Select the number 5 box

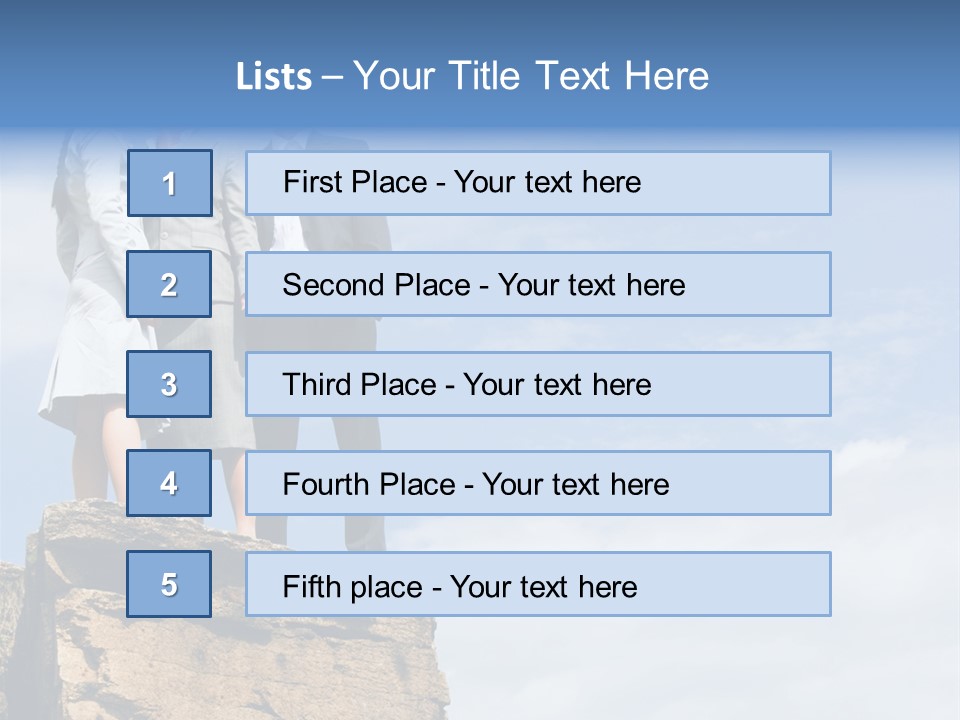click(x=169, y=584)
